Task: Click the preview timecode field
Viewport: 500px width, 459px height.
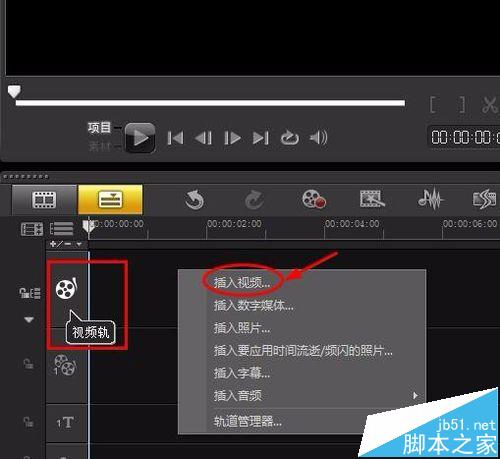Action: point(464,137)
